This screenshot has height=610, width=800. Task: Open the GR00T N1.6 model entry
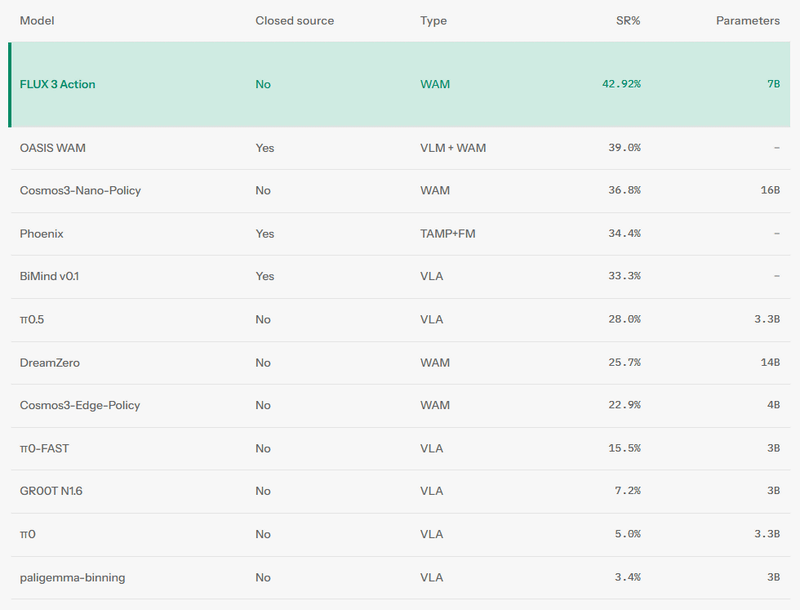point(51,491)
